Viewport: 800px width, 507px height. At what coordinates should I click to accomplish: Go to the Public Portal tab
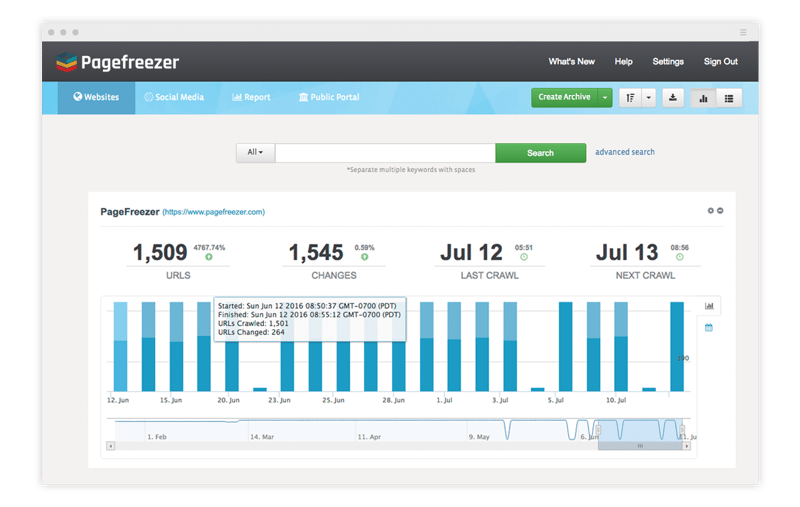(329, 97)
